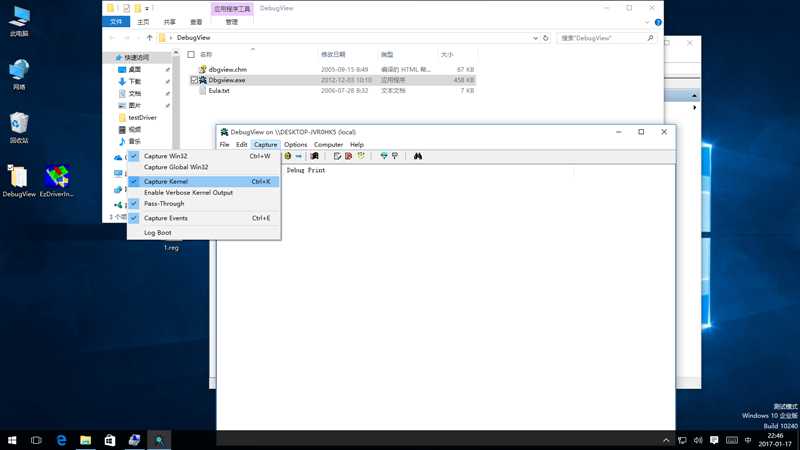Open the 共享 ribbon tab in Explorer

point(169,22)
